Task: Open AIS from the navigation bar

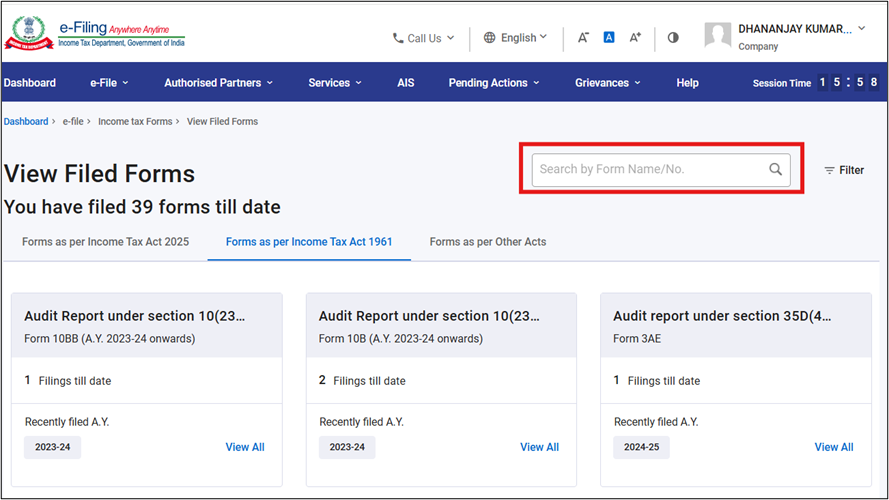Action: click(405, 83)
